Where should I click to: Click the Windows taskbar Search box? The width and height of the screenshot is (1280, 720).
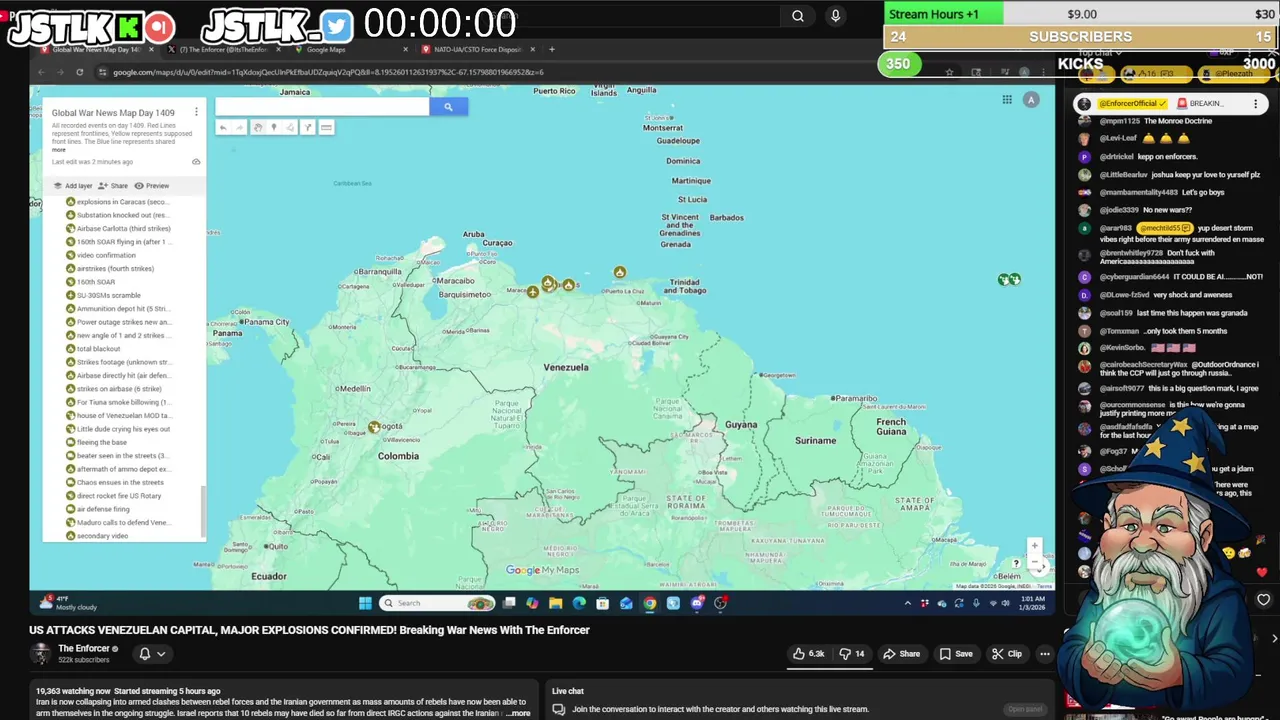[x=439, y=603]
